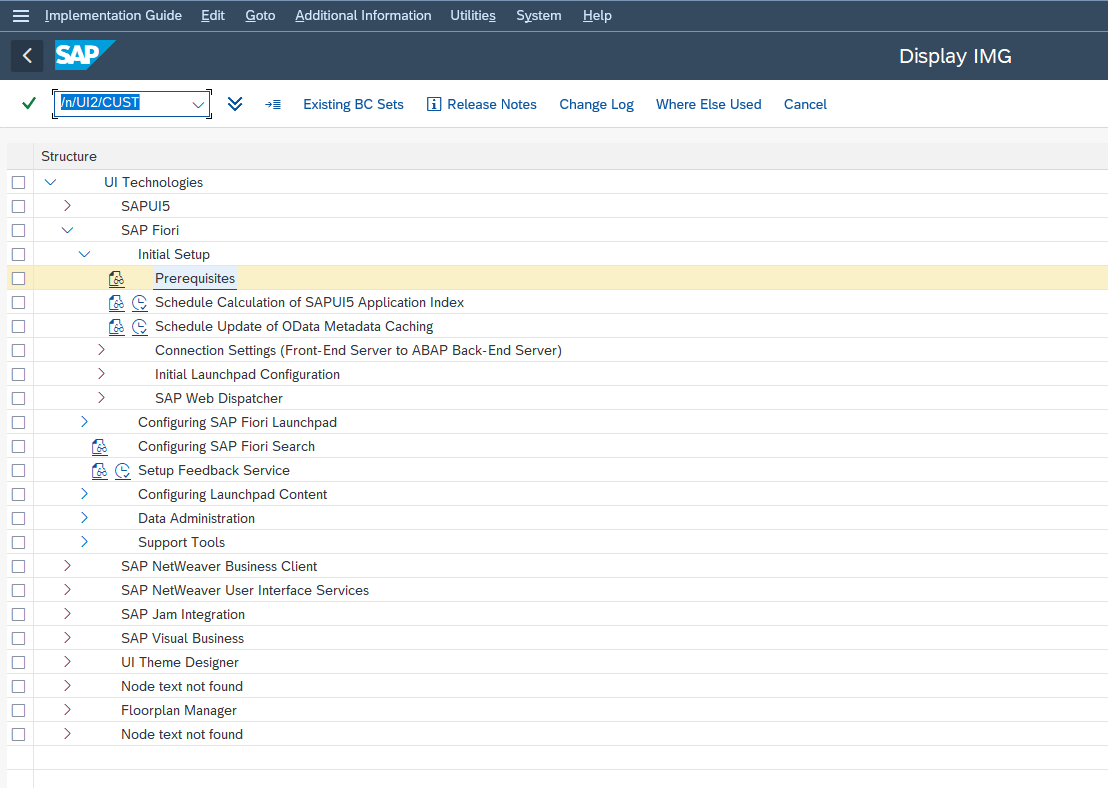This screenshot has width=1108, height=788.
Task: Click the Expand All double-chevron icon
Action: pyautogui.click(x=235, y=104)
